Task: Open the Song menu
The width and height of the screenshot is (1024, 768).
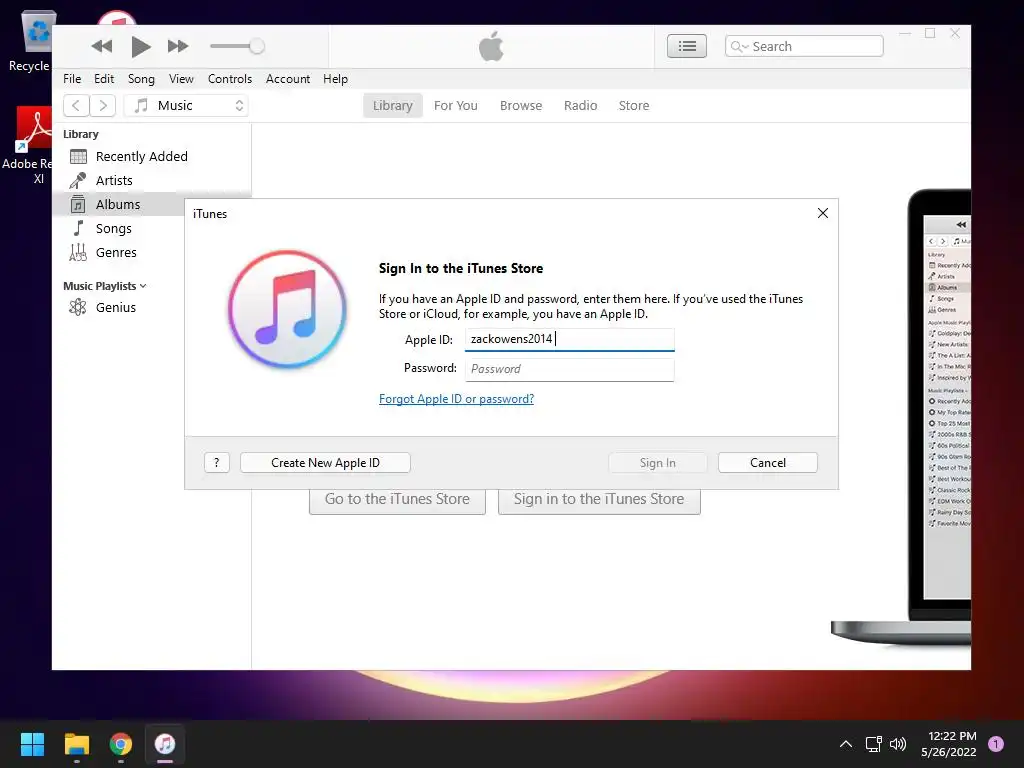Action: (141, 79)
